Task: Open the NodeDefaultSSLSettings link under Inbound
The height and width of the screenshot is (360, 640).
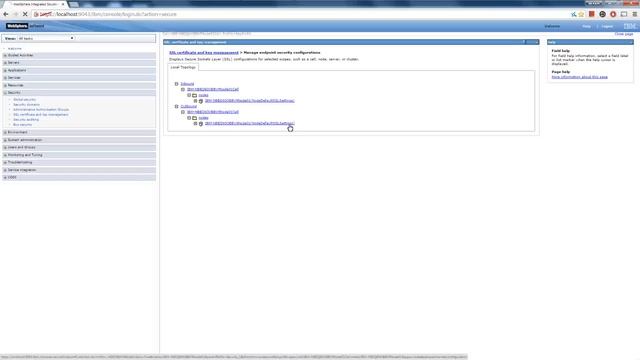Action: pos(249,101)
